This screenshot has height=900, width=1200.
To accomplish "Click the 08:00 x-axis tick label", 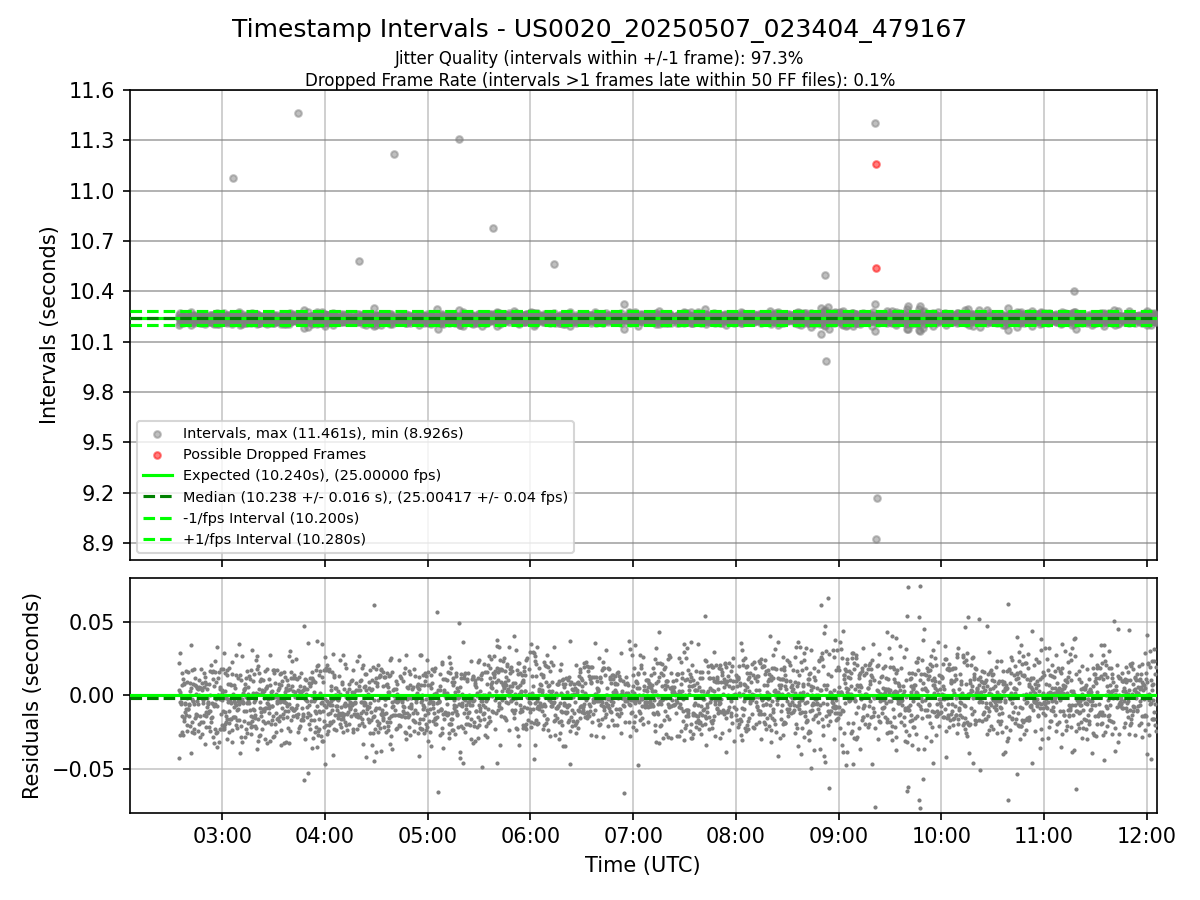I will 736,834.
